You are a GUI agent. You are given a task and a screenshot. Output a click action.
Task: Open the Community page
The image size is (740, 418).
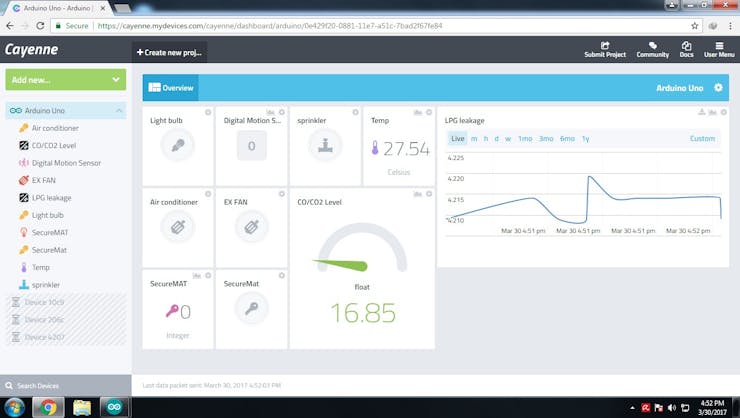tap(653, 50)
